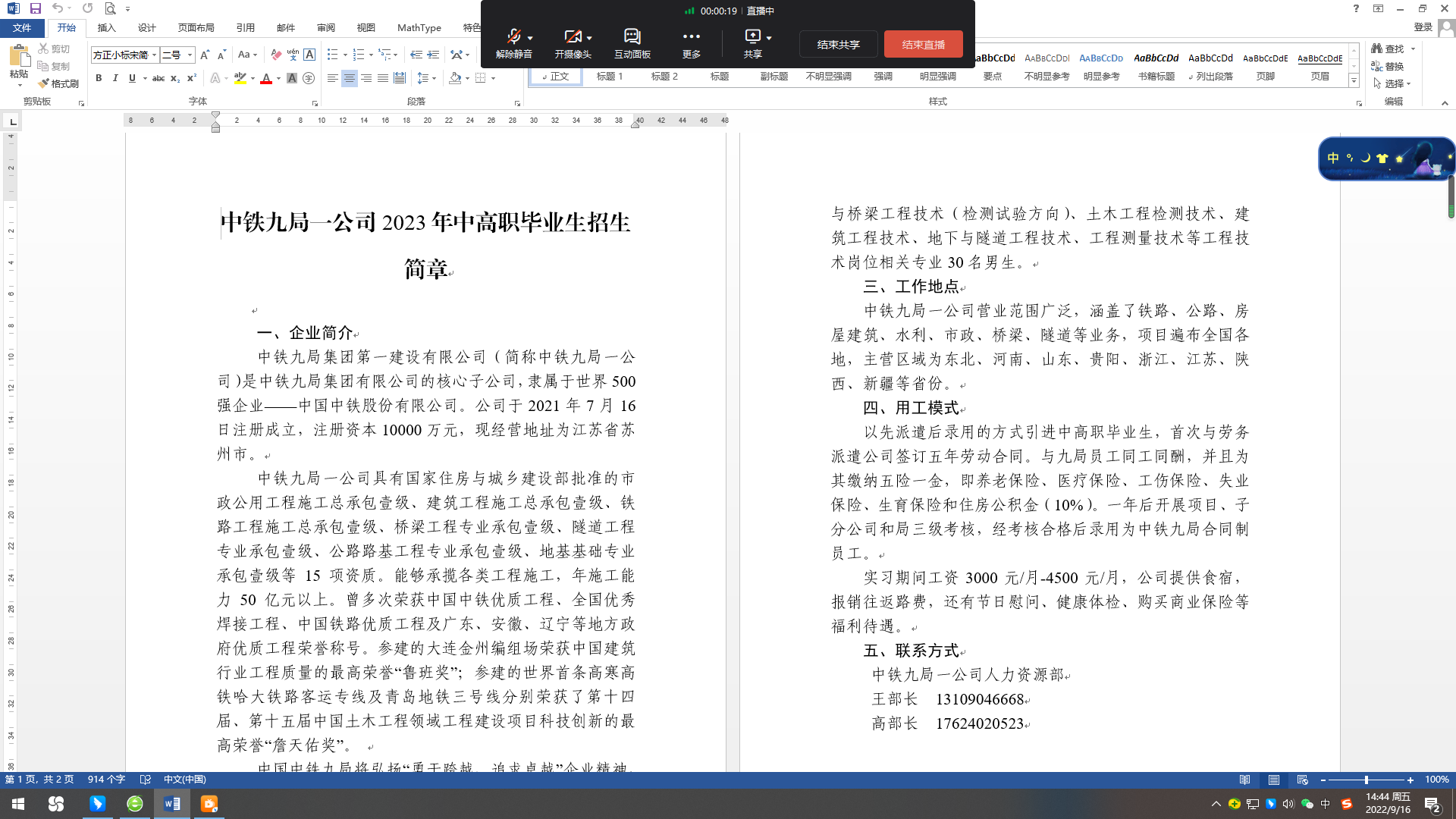Viewport: 1456px width, 819px height.
Task: Apply character border with boxed A icon
Action: pos(309,55)
